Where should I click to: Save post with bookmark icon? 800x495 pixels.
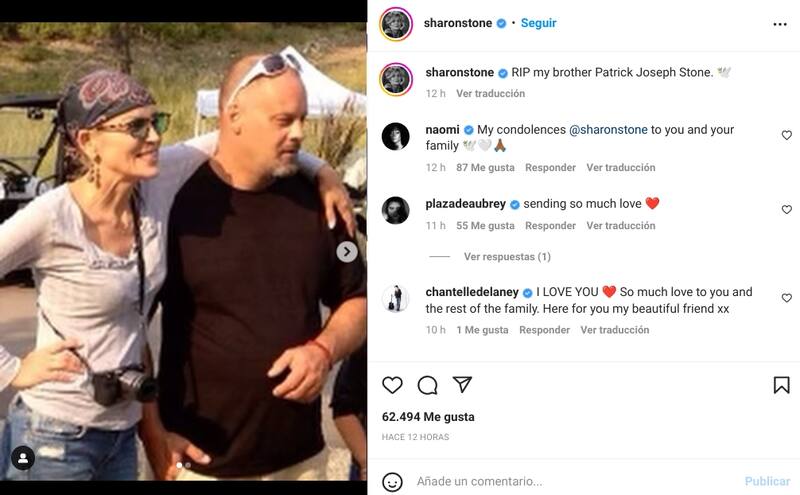tap(781, 385)
